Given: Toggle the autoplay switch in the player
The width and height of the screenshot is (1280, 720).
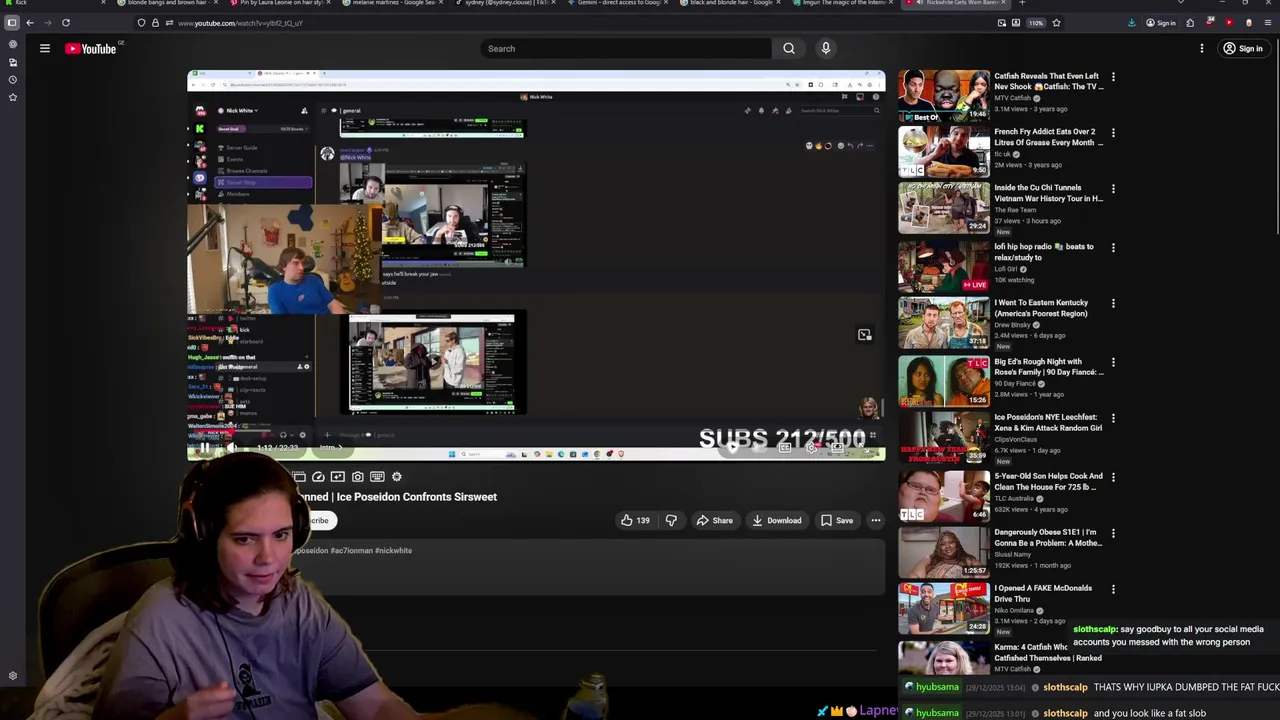Looking at the screenshot, I should coord(733,448).
